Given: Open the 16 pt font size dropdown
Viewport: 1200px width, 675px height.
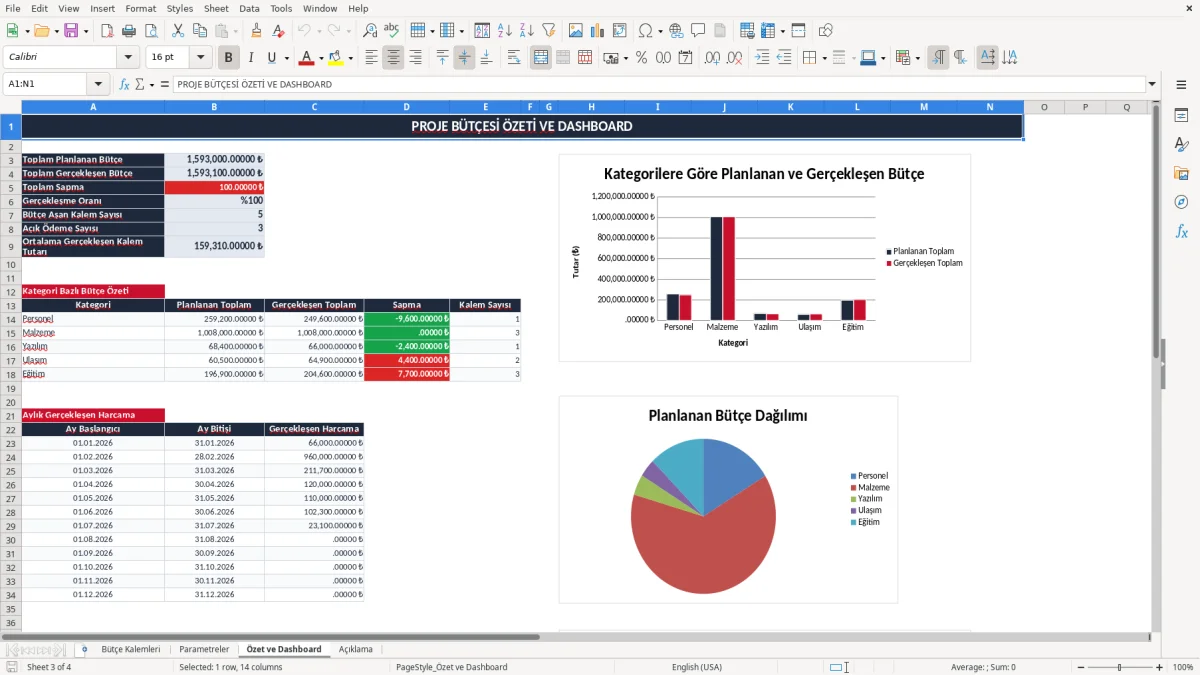Looking at the screenshot, I should [x=200, y=58].
